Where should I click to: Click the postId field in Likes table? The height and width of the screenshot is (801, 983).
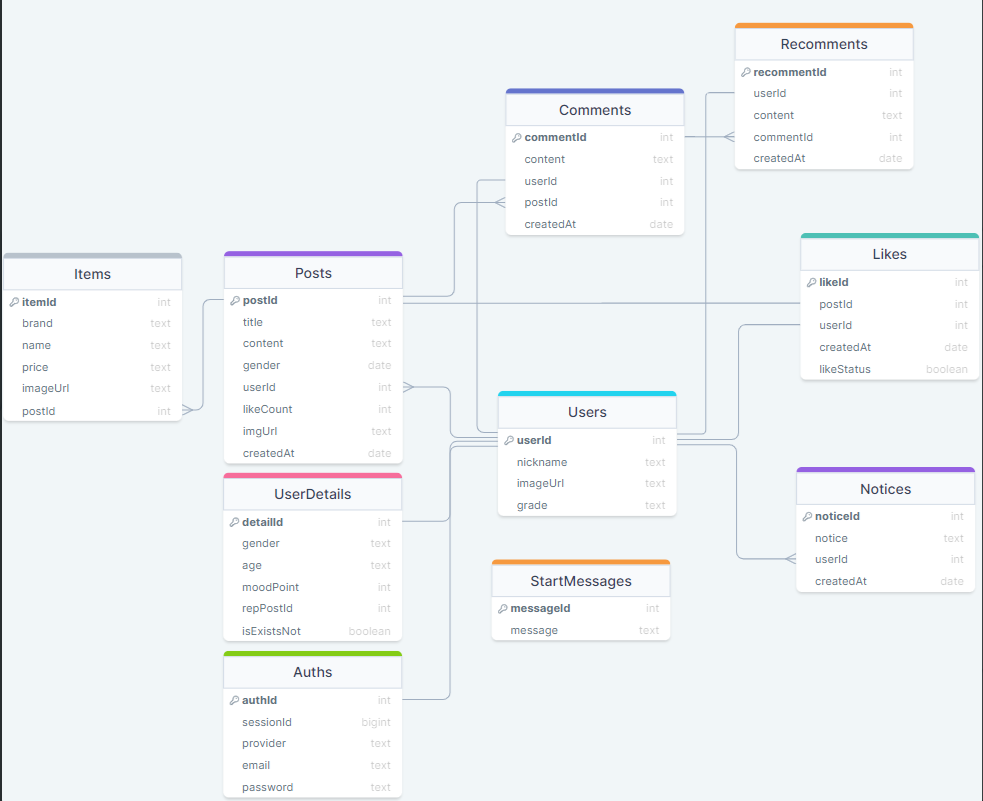coord(890,304)
